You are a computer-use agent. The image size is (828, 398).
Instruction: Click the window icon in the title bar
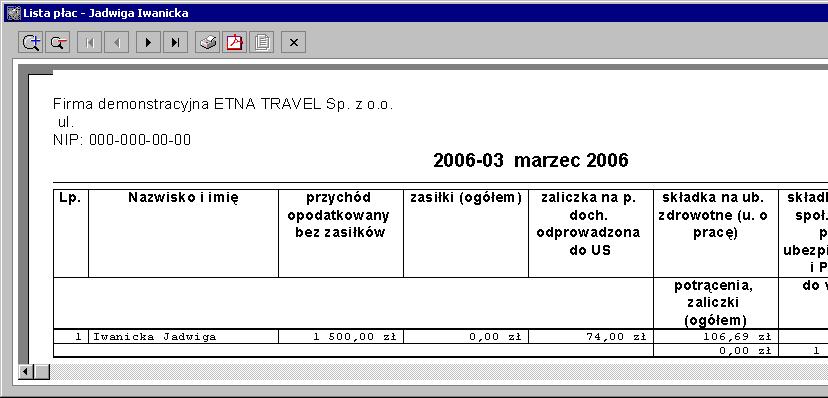click(13, 13)
